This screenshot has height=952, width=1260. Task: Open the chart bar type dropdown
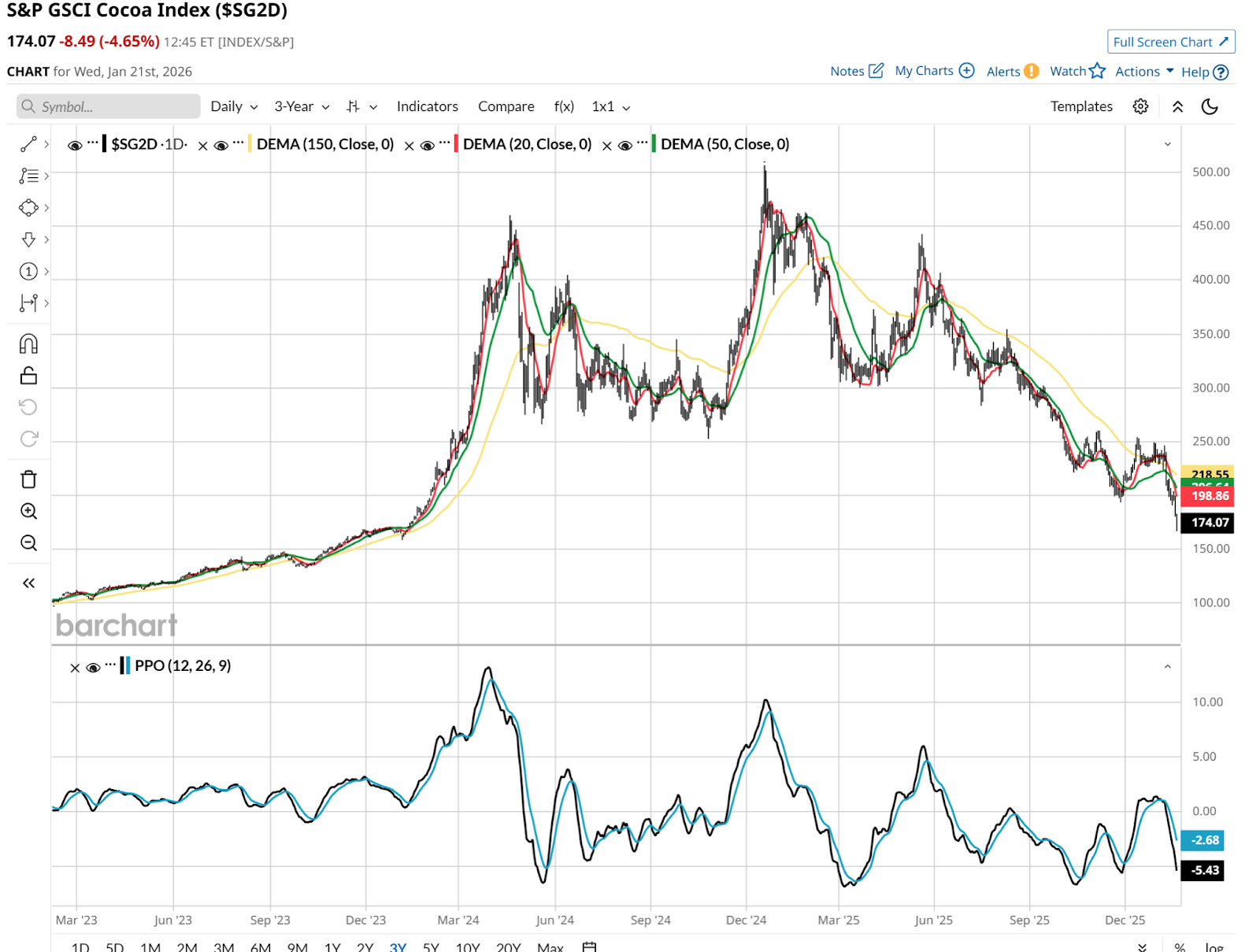(x=362, y=106)
